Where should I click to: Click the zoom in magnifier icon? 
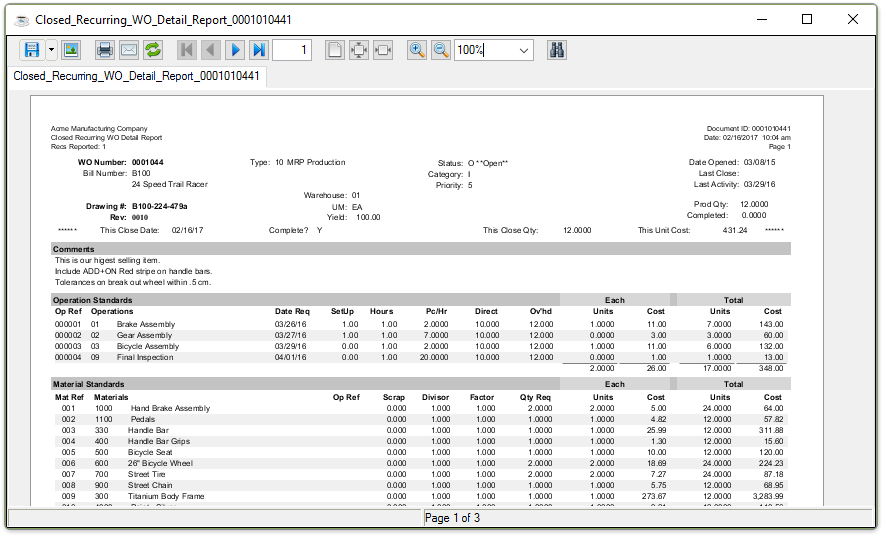point(417,50)
